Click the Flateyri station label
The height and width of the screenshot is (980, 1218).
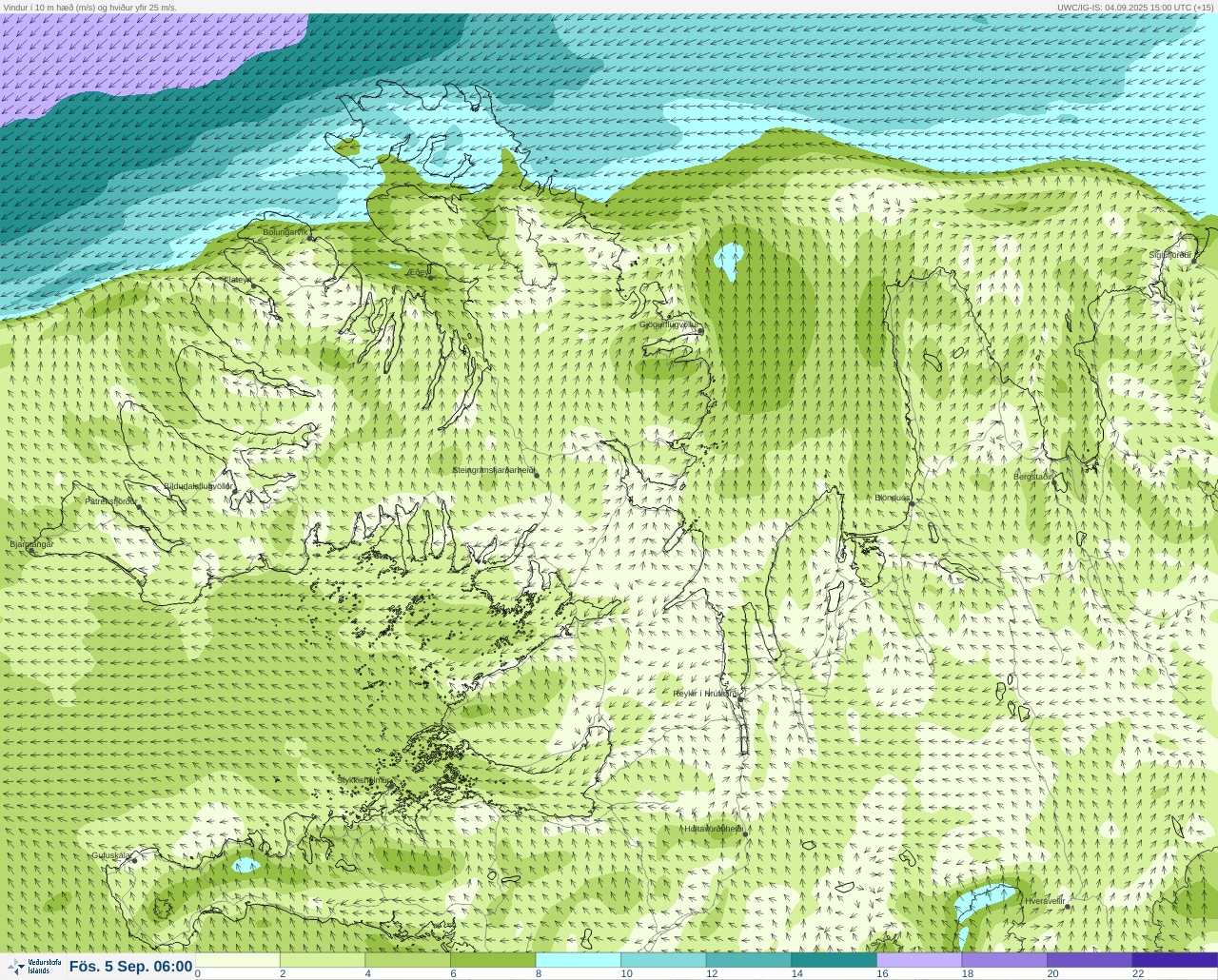pos(237,280)
